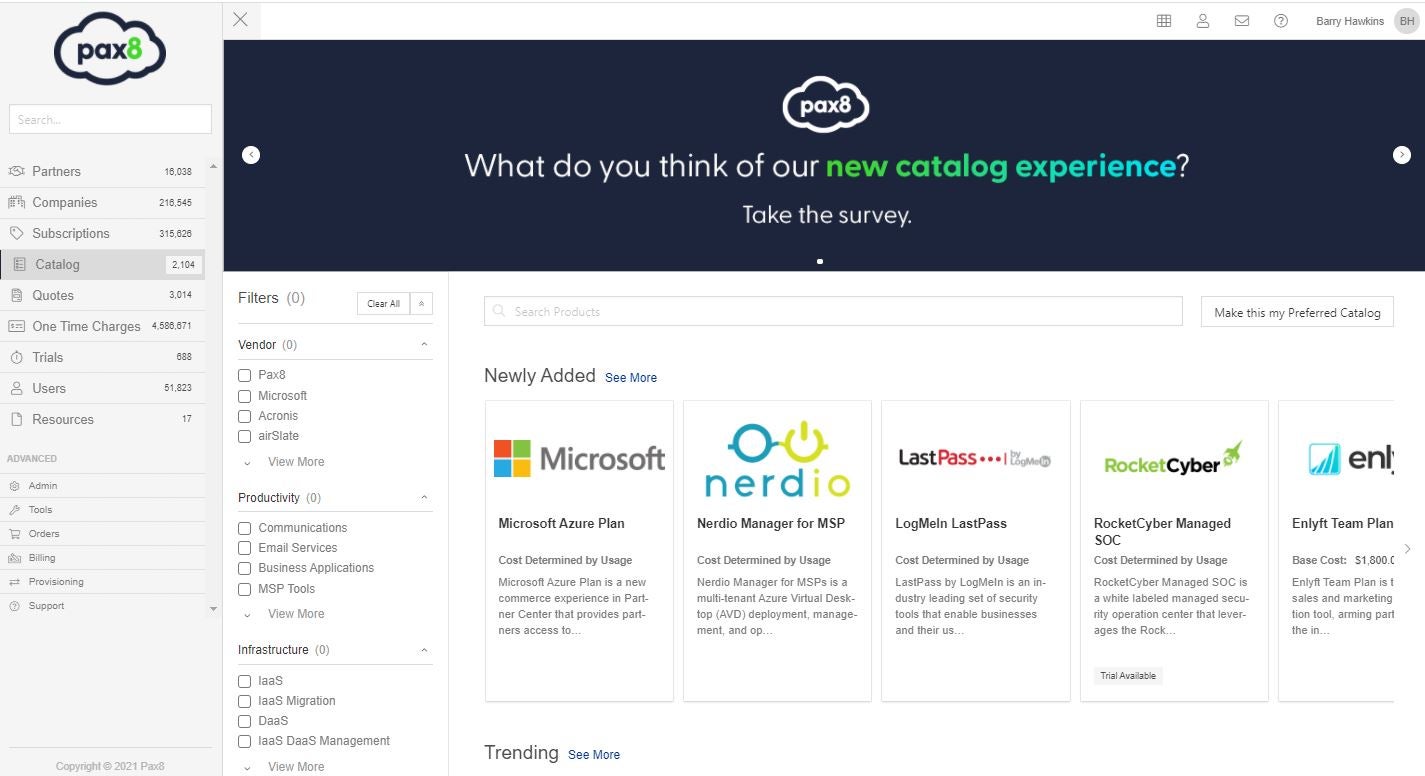Screen dimensions: 1425x776
Task: Check the IaaS infrastructure filter
Action: (244, 681)
